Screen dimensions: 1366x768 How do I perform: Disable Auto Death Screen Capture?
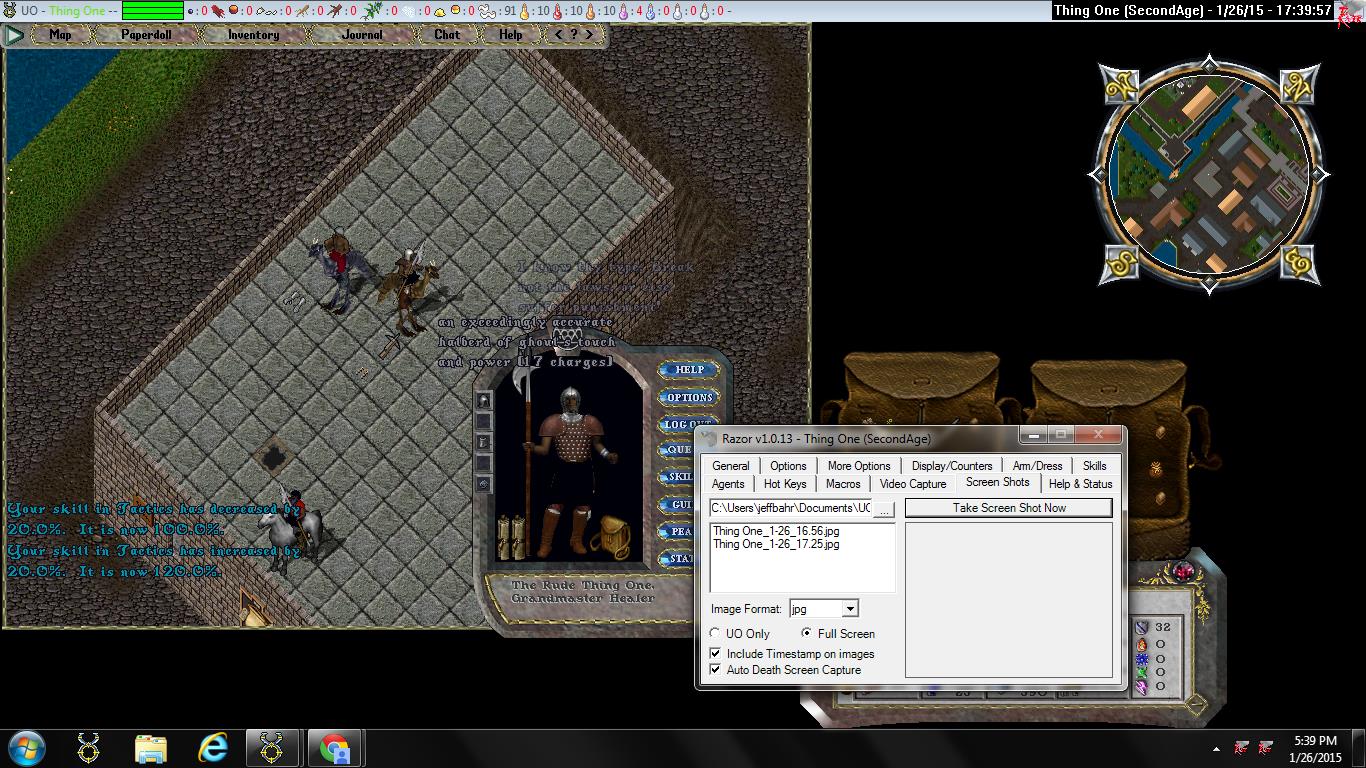[715, 670]
